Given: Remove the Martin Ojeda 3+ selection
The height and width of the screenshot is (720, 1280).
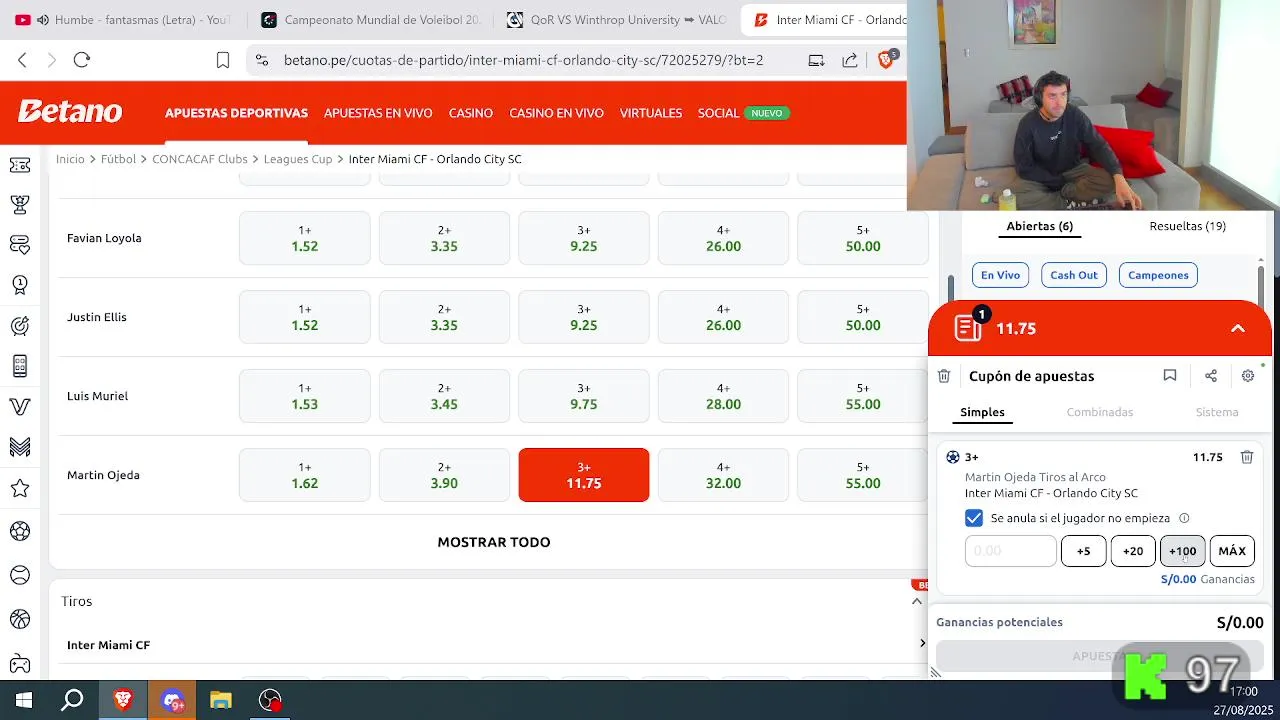Looking at the screenshot, I should [1247, 457].
